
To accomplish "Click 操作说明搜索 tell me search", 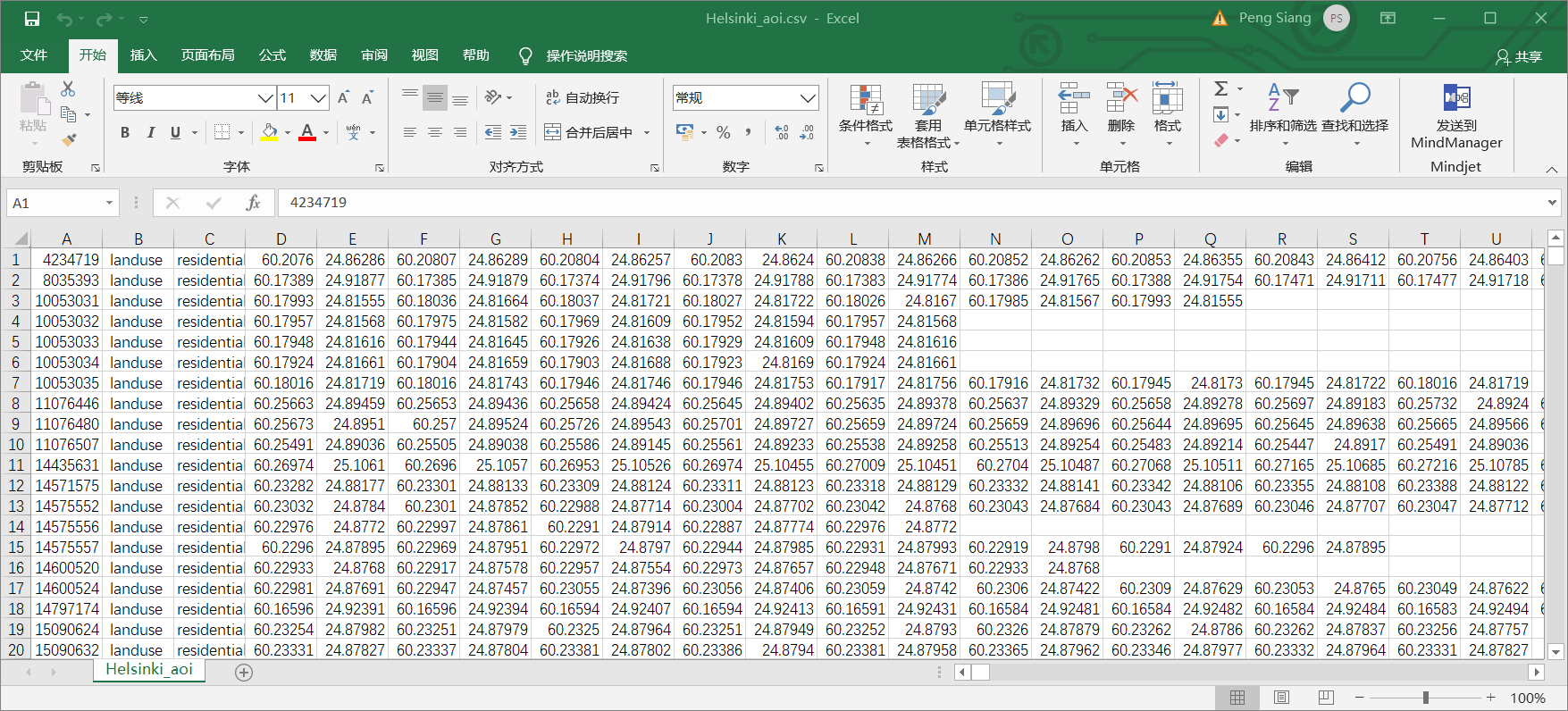I will pos(586,55).
